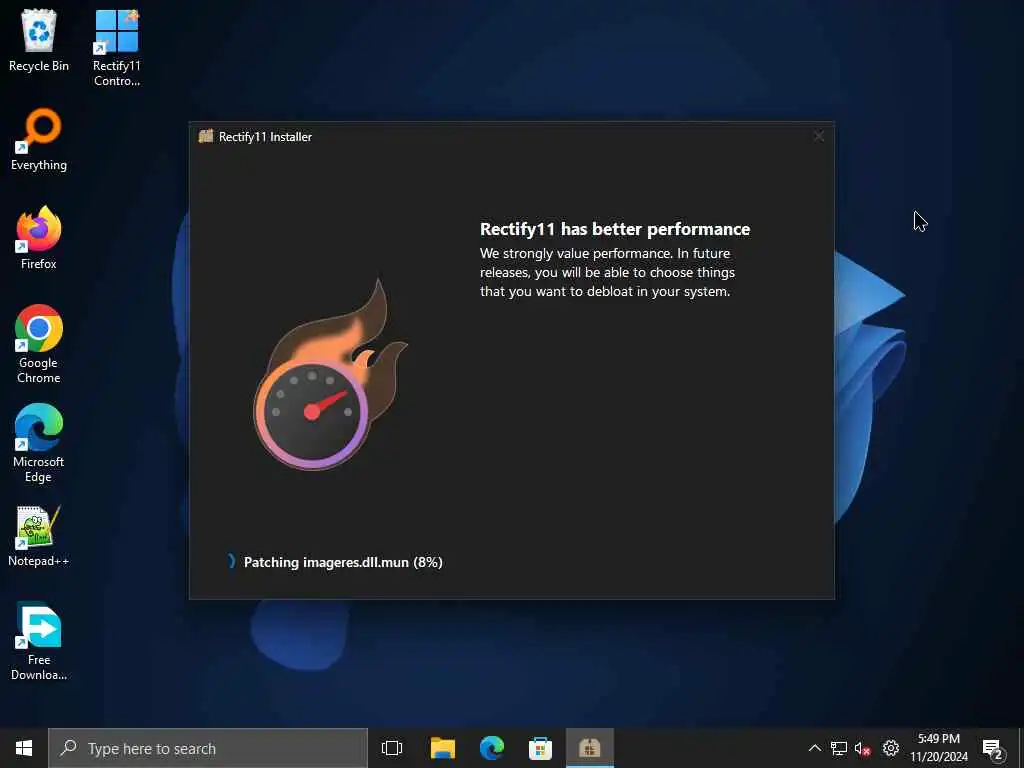
Task: Click the settings gear tray icon
Action: click(891, 748)
